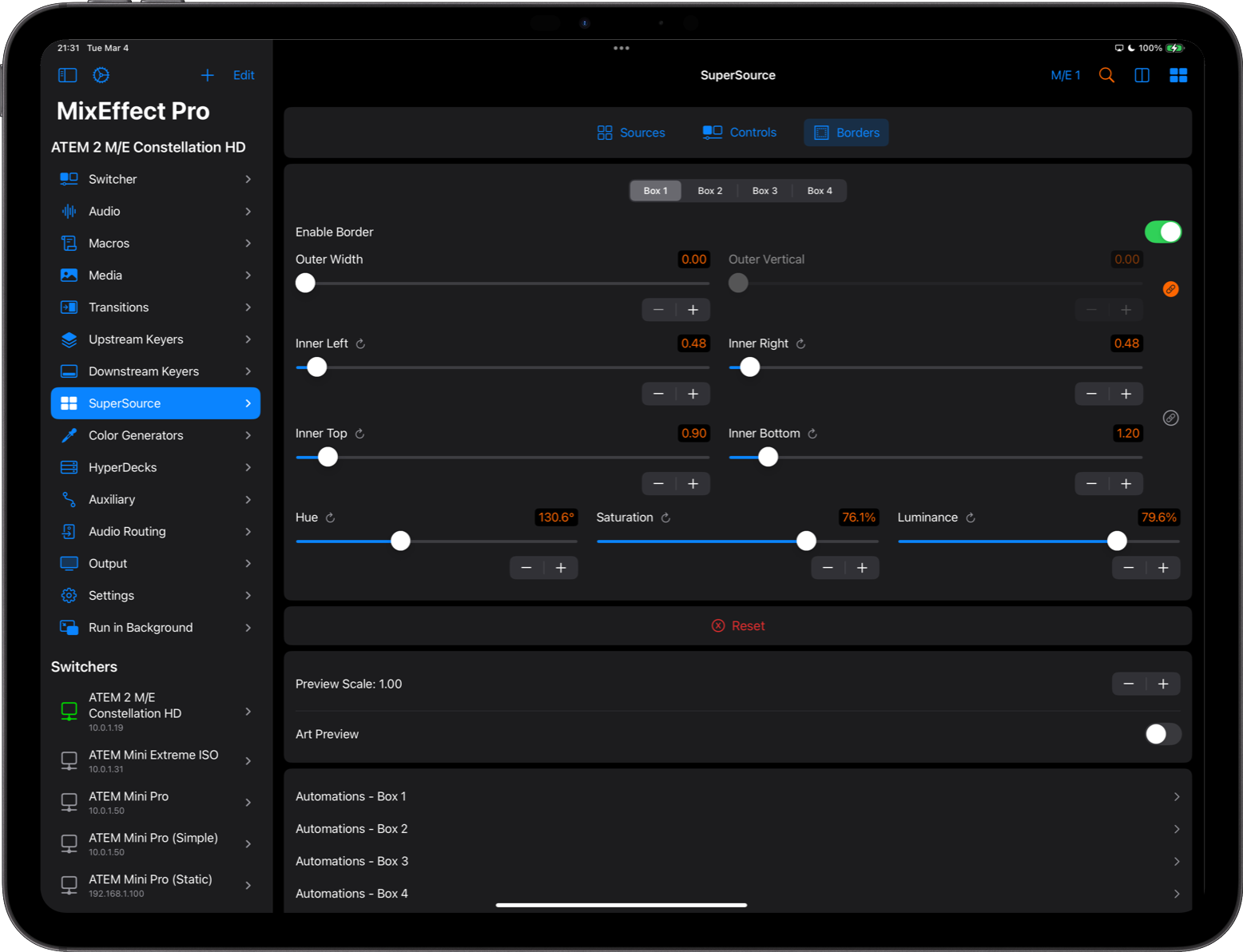The width and height of the screenshot is (1243, 952).
Task: Expand Automations - Box 3 row
Action: point(737,861)
